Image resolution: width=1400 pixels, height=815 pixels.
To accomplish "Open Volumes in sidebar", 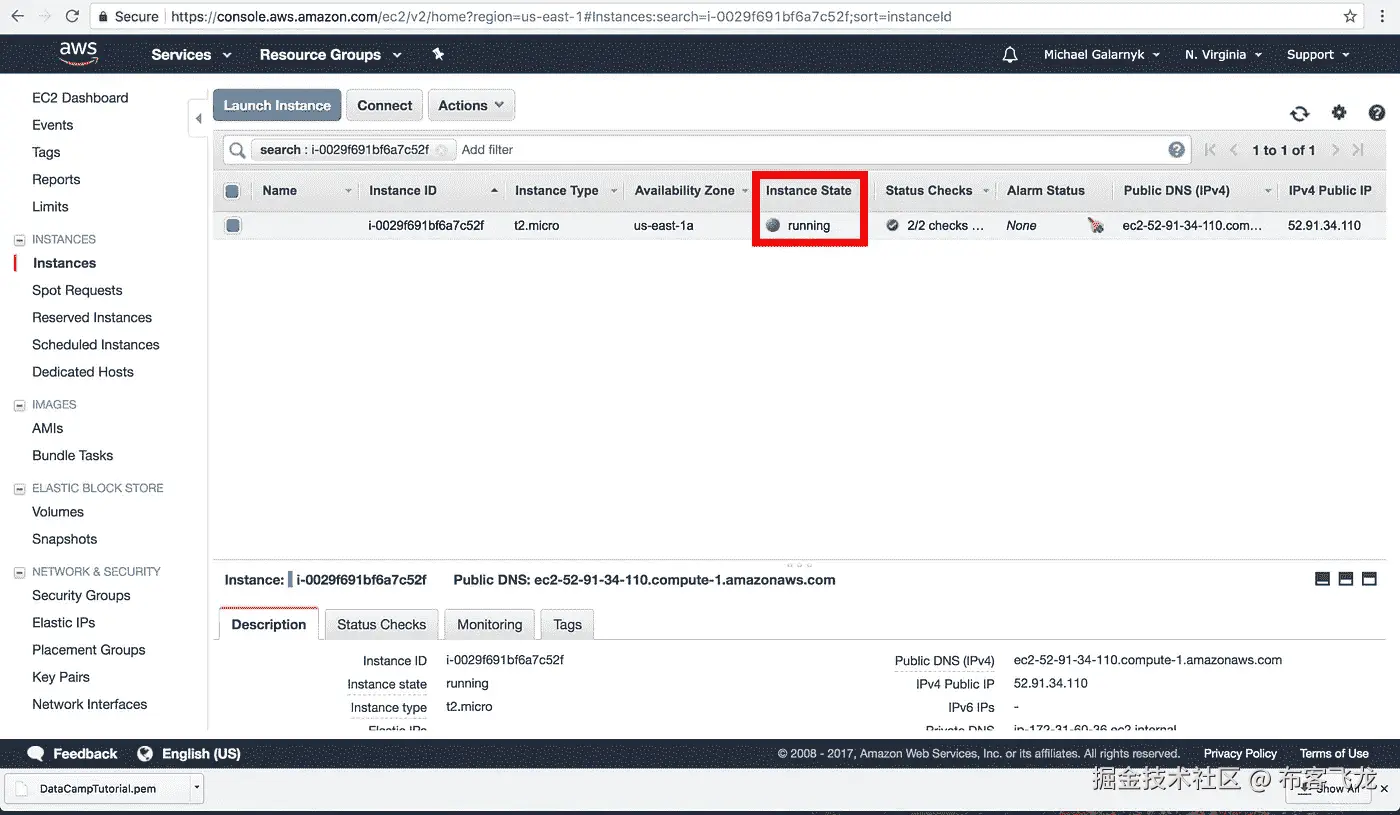I will 58,511.
